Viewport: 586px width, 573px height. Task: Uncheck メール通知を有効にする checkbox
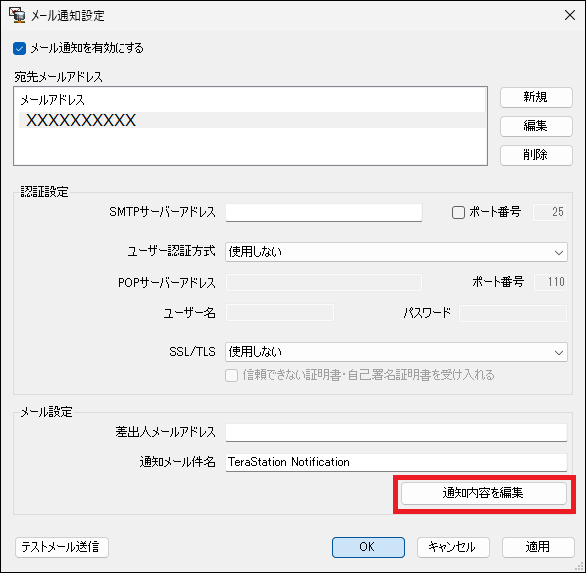point(19,48)
